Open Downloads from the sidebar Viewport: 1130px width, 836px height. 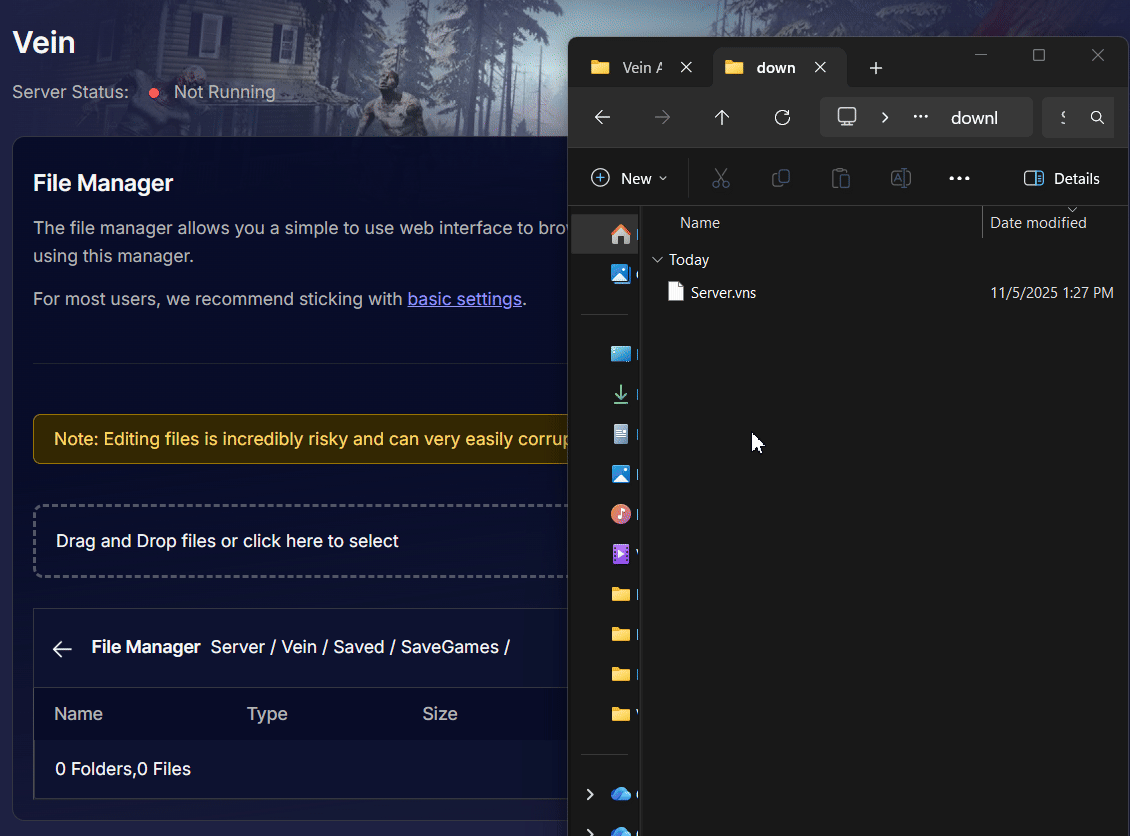[x=620, y=394]
